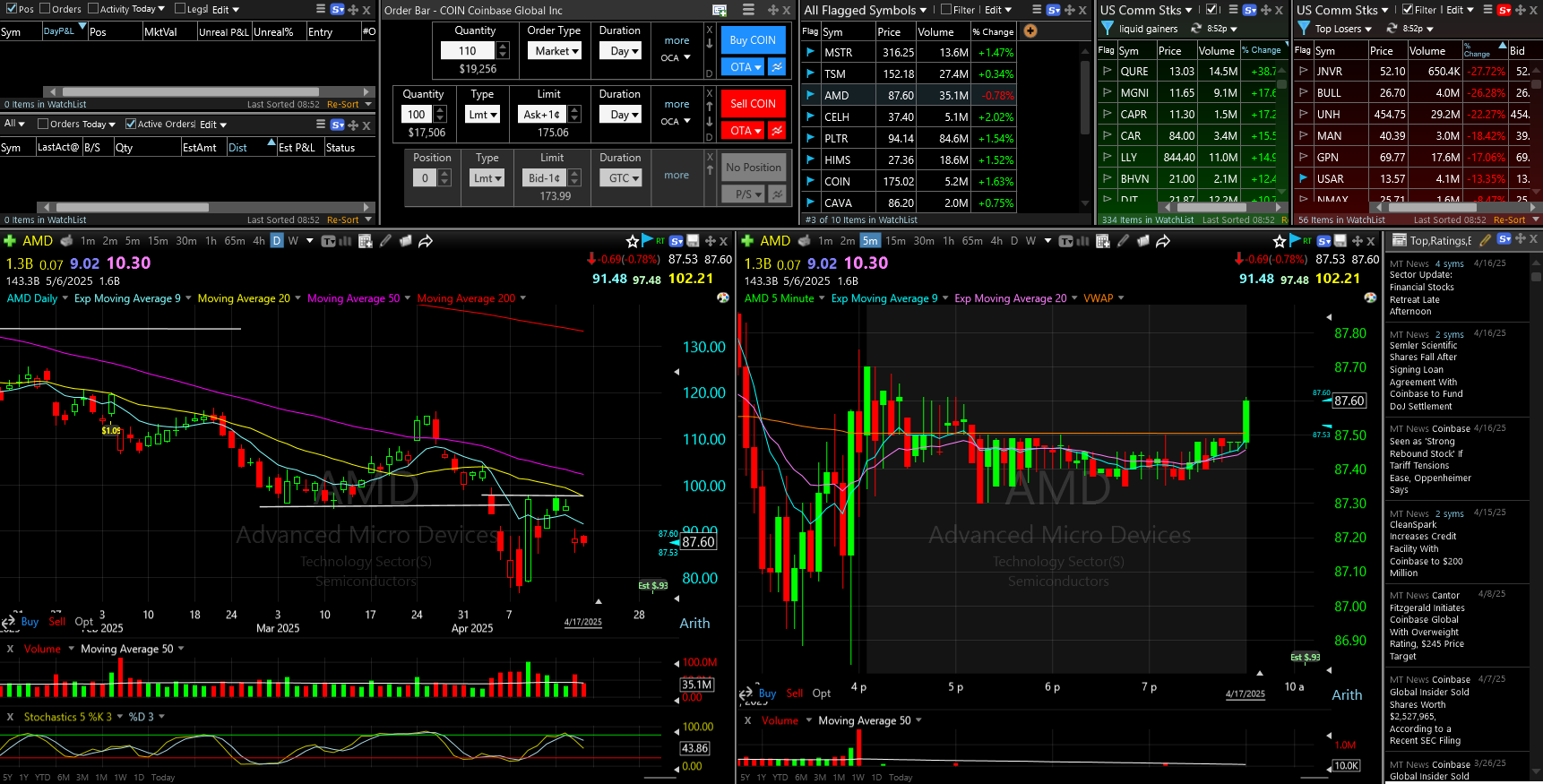Click buy Quantity input field

(x=467, y=51)
